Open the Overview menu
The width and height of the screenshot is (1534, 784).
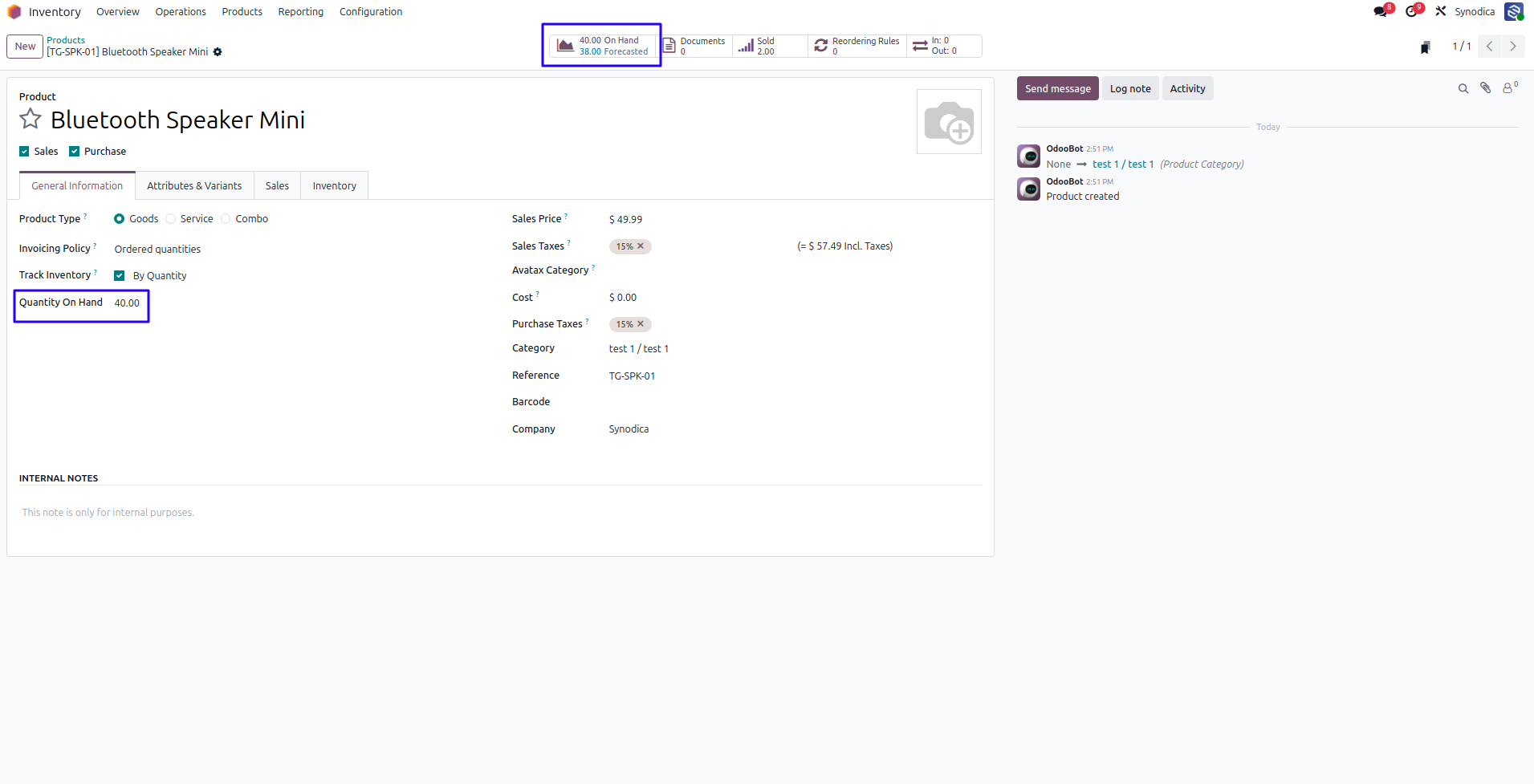pyautogui.click(x=118, y=12)
